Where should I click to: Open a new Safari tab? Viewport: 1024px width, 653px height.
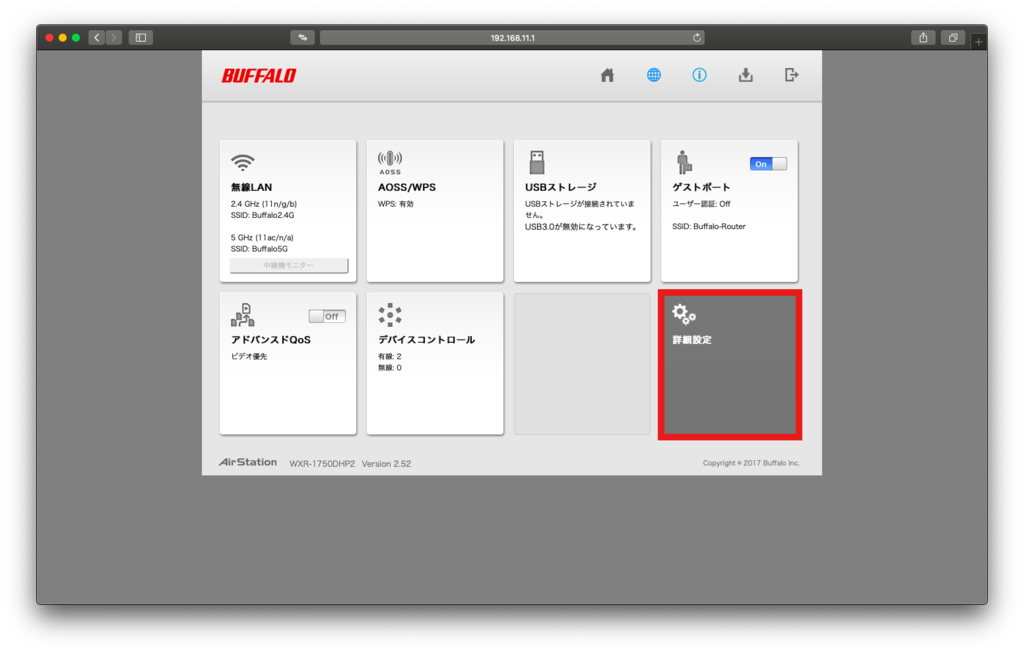coord(978,42)
